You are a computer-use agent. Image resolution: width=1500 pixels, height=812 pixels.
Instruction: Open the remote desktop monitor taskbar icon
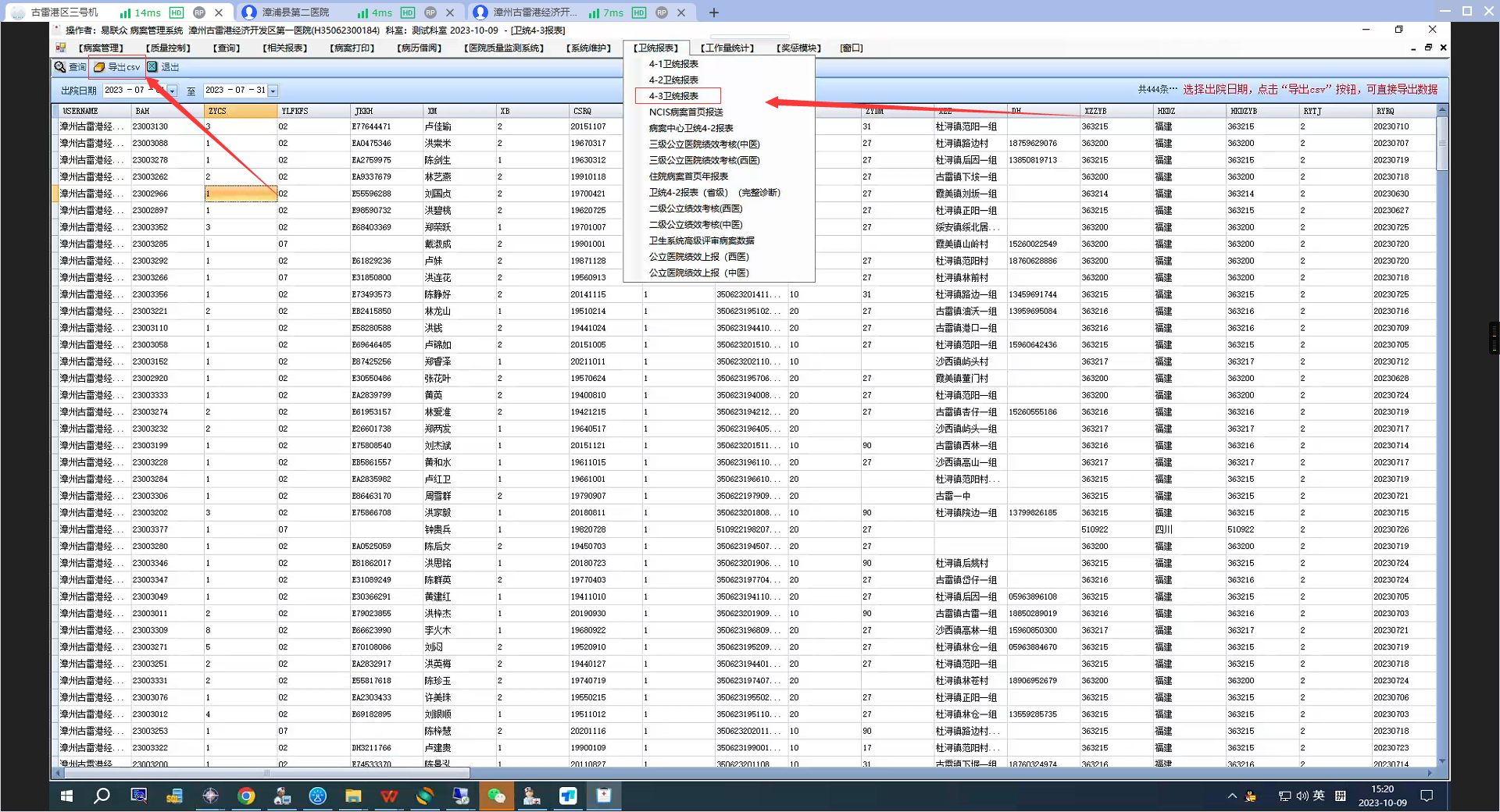coord(461,796)
